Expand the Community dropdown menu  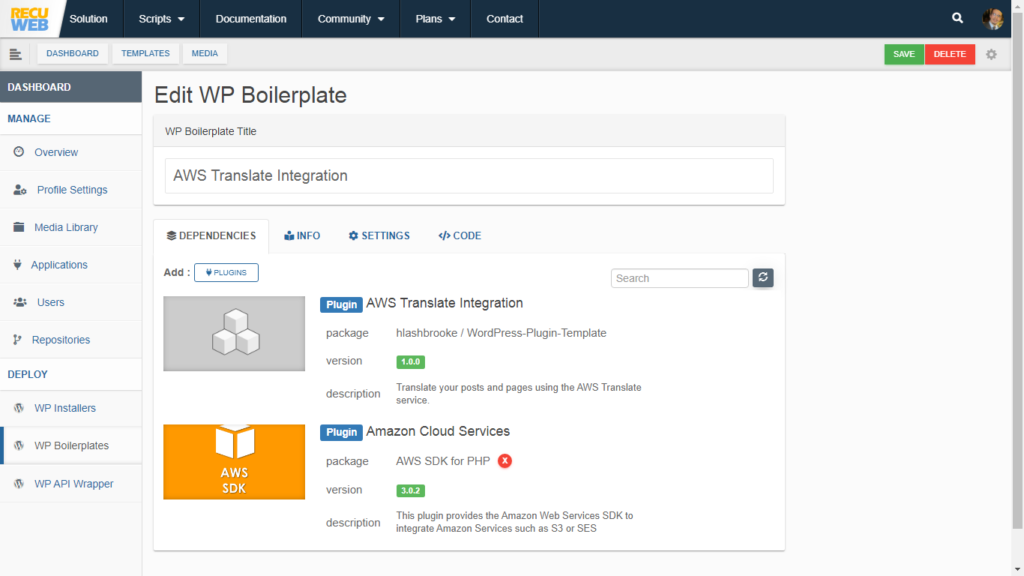click(x=351, y=19)
